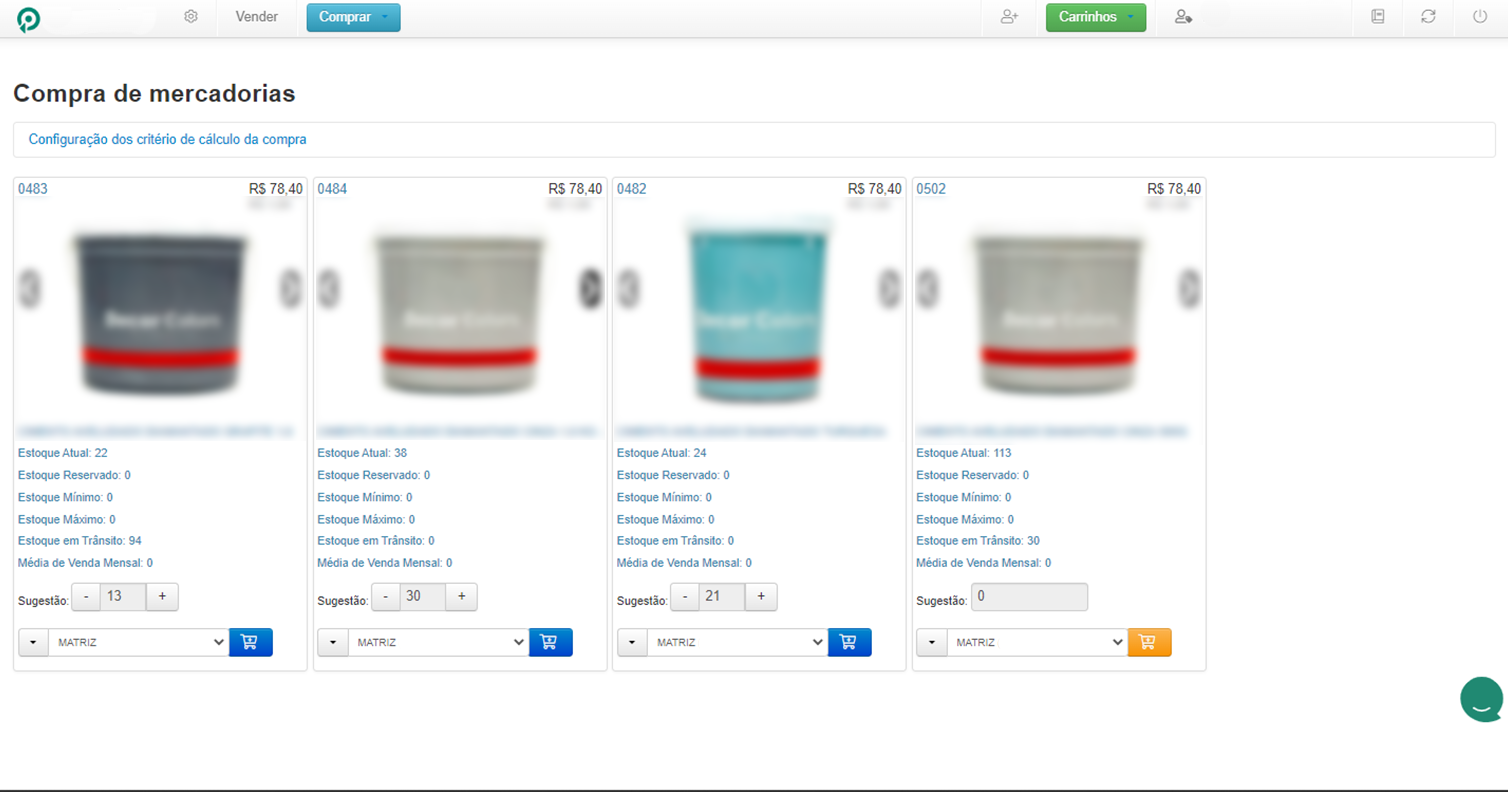The image size is (1508, 792).
Task: Click the add customer icon beside Carrinhos
Action: coord(1009,17)
